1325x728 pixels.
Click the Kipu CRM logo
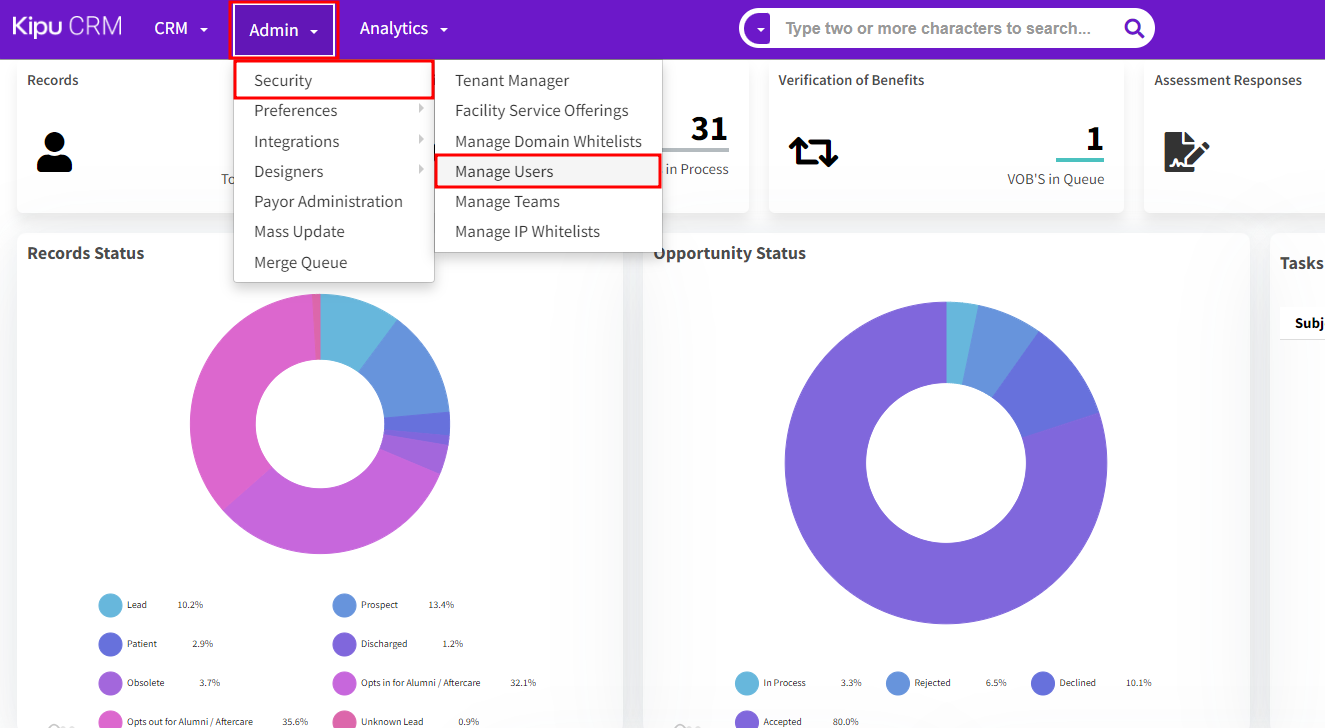coord(67,27)
